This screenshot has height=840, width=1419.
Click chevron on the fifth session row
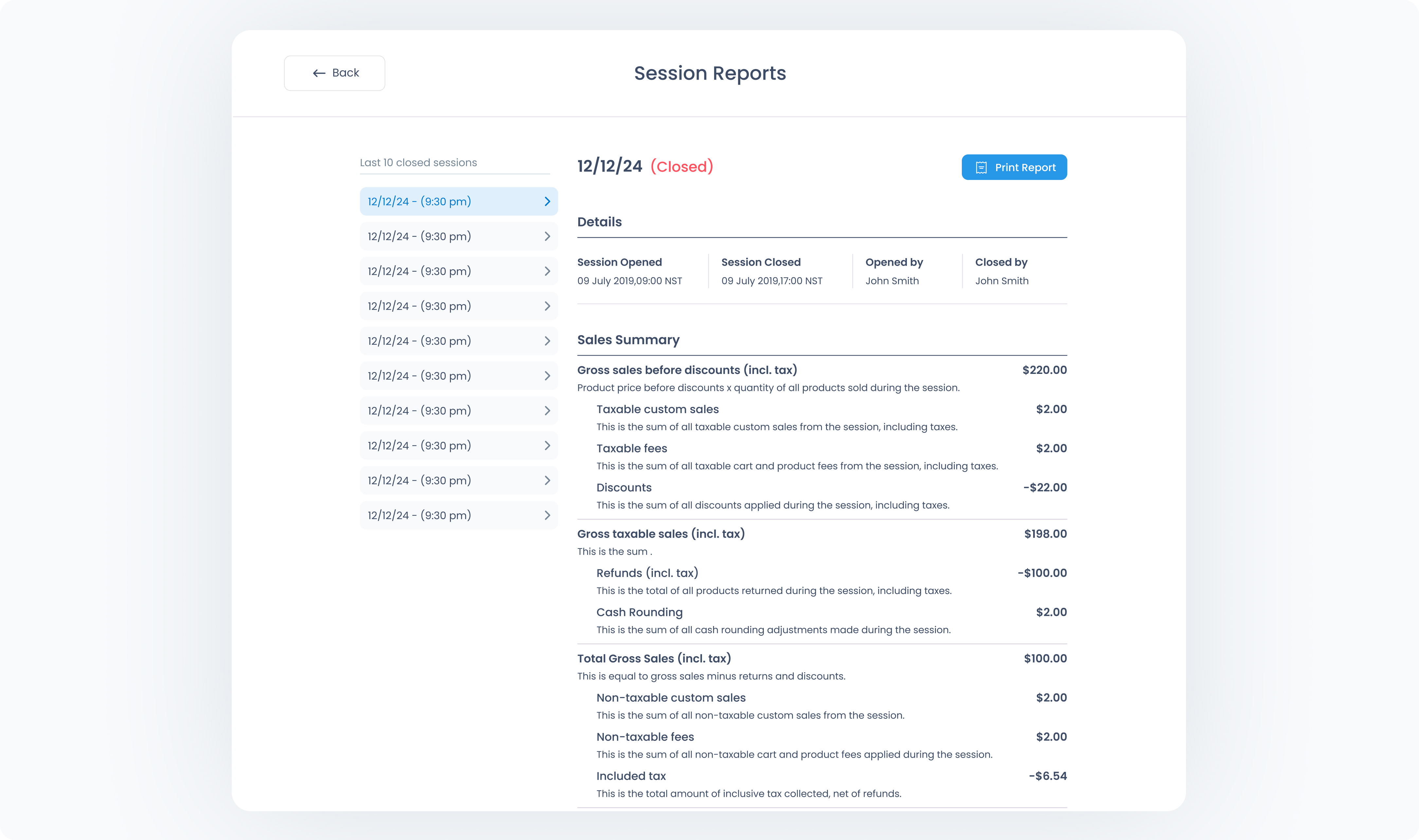click(x=547, y=341)
